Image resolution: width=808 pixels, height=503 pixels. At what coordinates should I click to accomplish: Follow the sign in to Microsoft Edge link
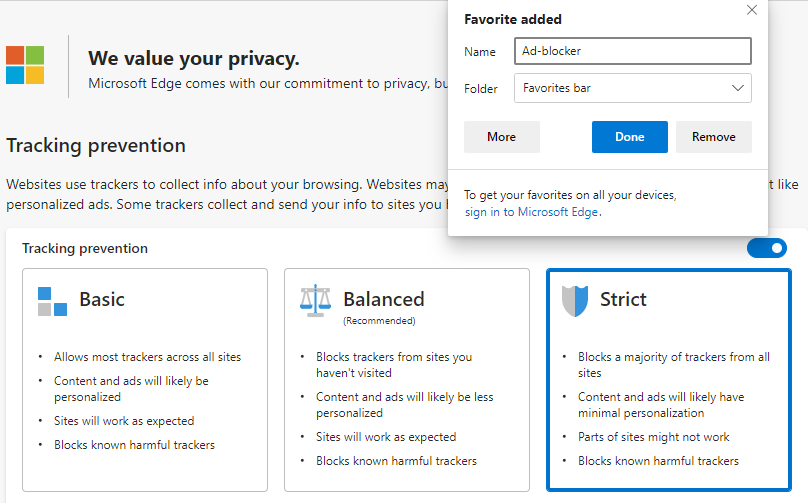(x=532, y=212)
